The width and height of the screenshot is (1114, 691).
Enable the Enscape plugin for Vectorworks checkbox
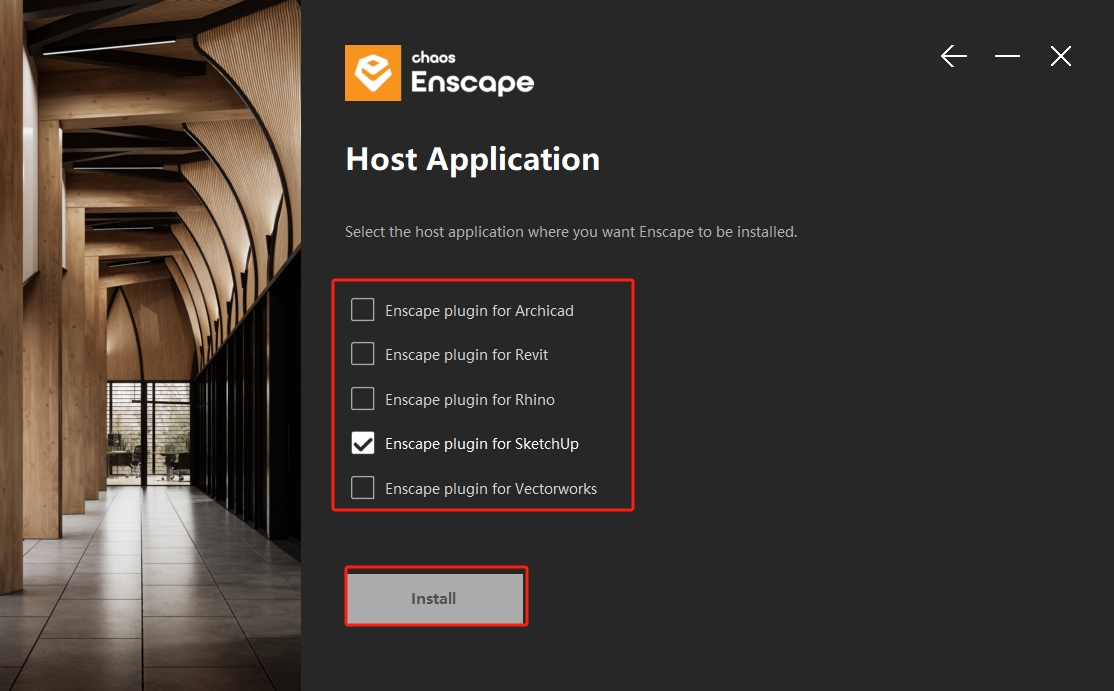tap(362, 488)
